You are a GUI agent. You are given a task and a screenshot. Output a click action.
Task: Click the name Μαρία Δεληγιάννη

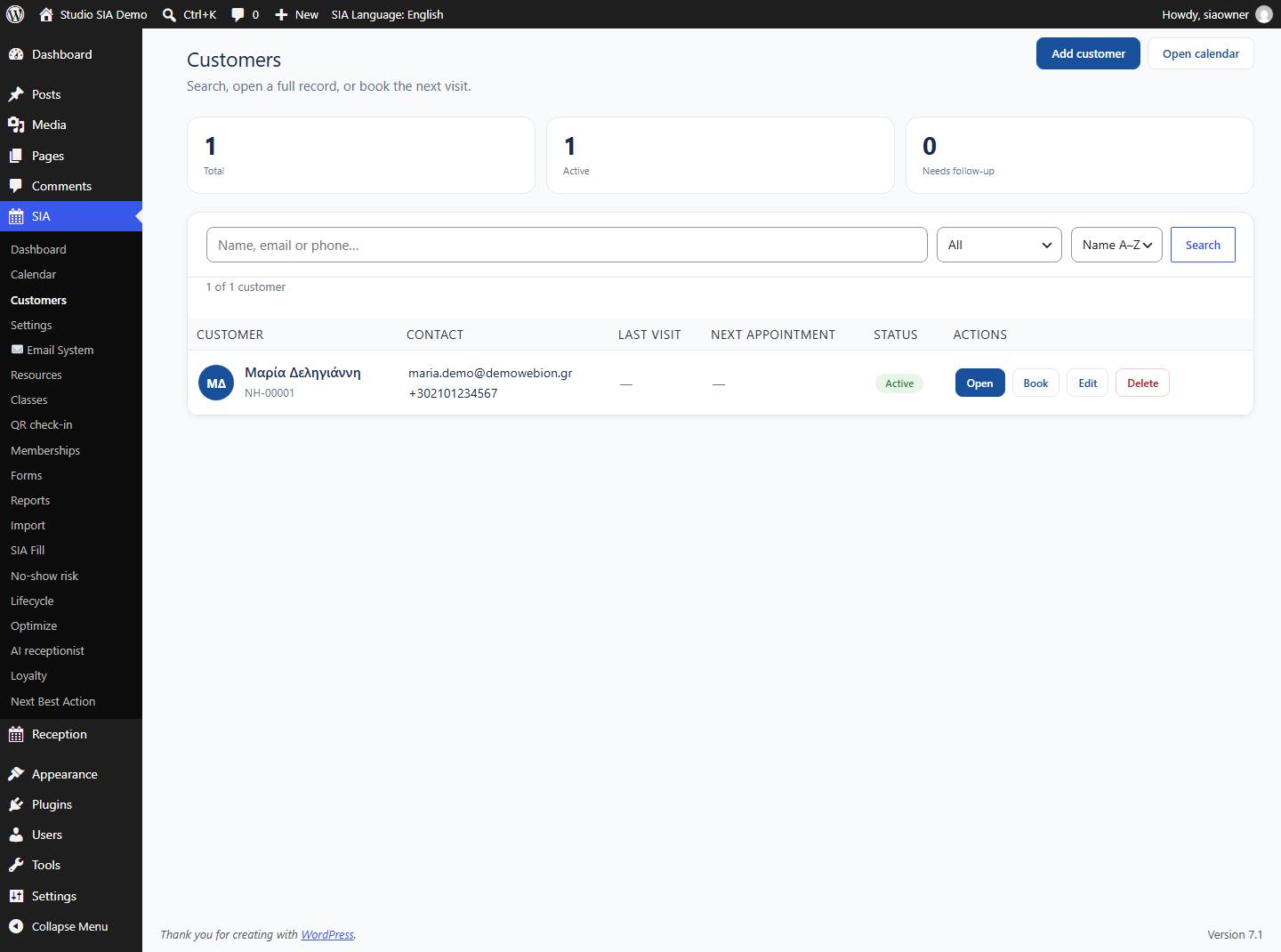pyautogui.click(x=302, y=373)
